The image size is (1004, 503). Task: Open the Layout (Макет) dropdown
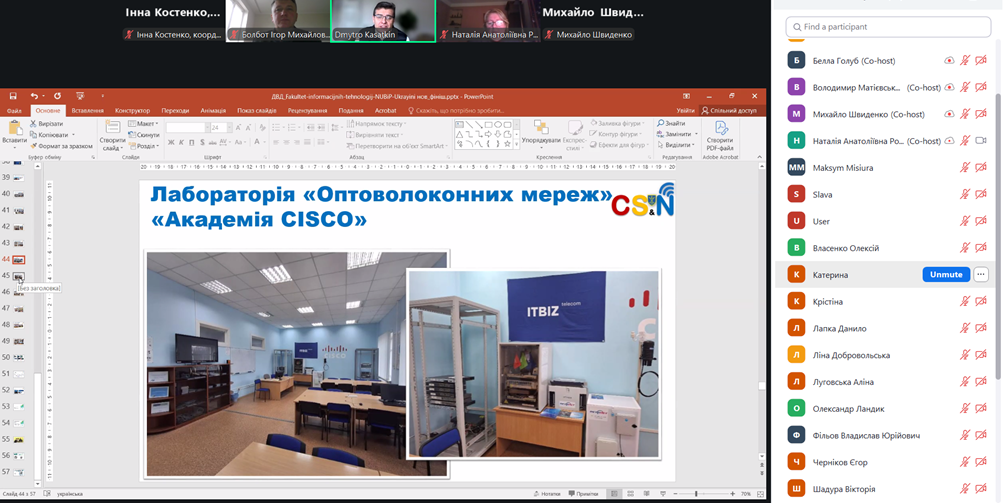(x=145, y=124)
